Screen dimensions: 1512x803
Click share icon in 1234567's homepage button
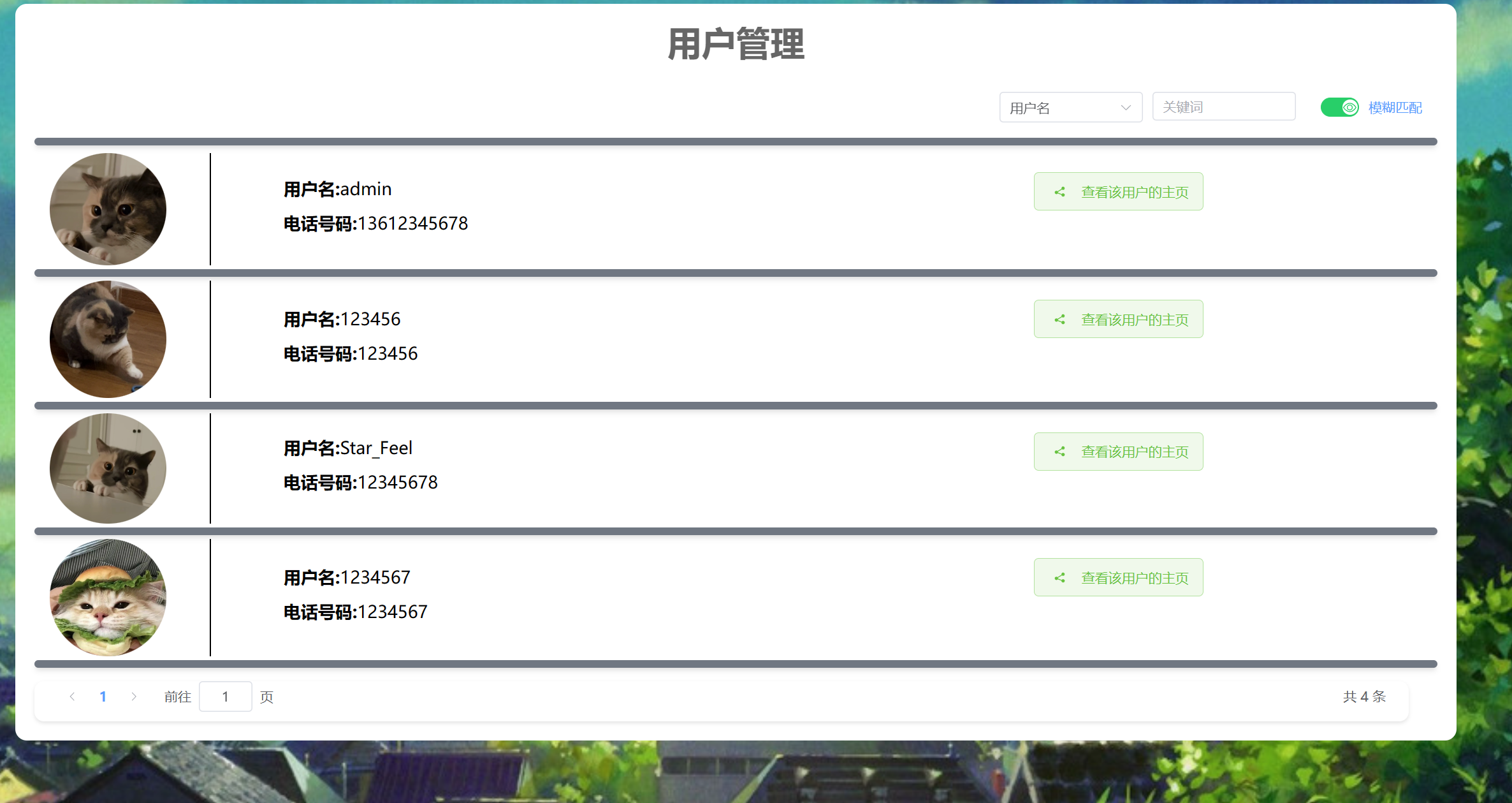(1059, 578)
